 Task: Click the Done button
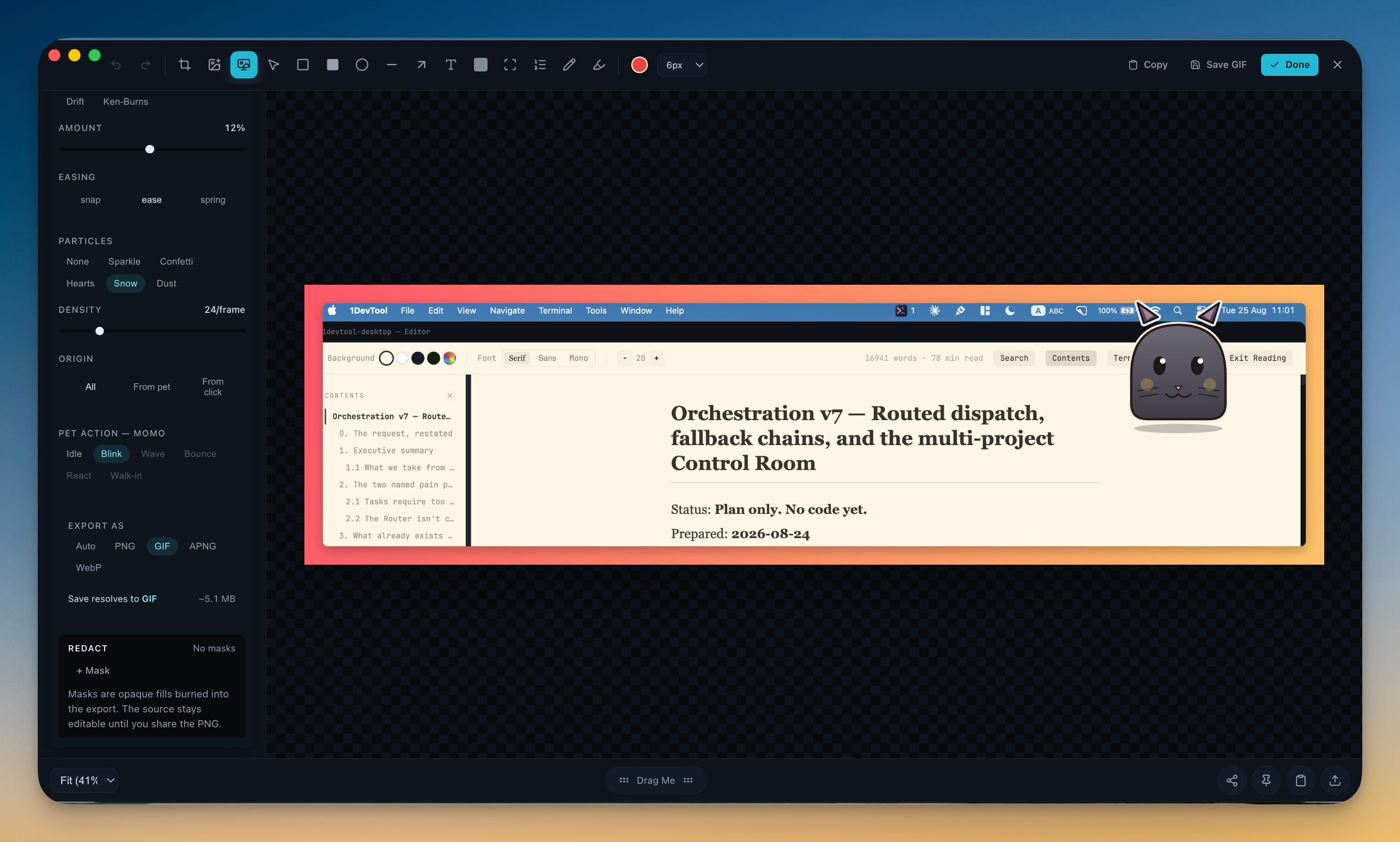coord(1289,65)
